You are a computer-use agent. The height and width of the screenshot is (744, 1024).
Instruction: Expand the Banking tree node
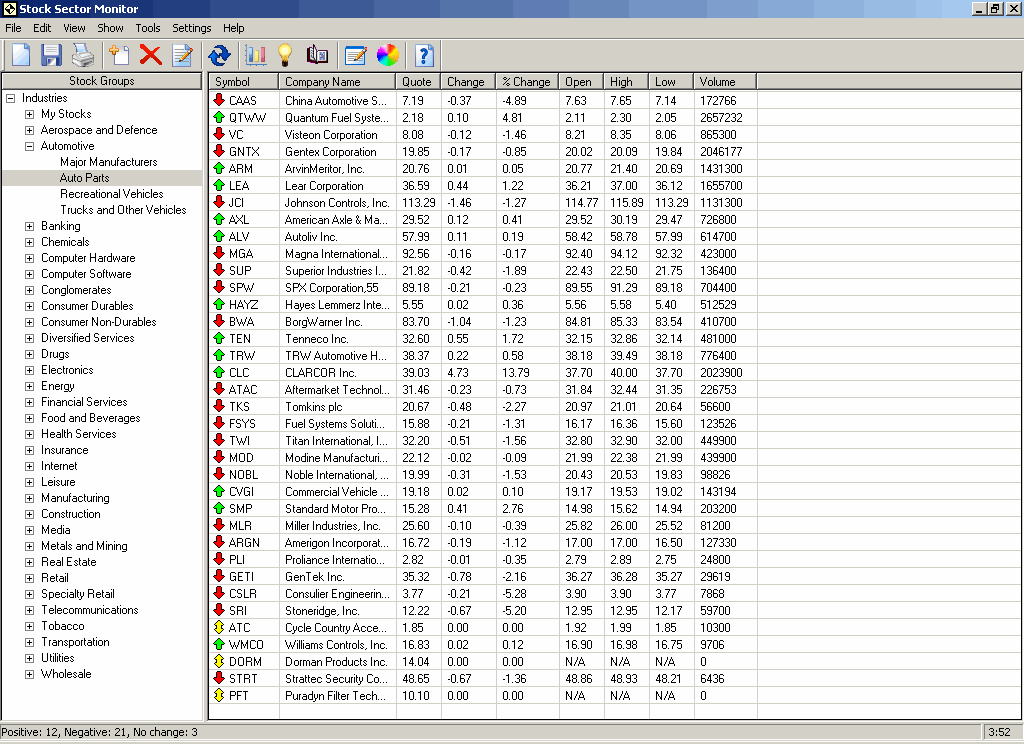[30, 226]
